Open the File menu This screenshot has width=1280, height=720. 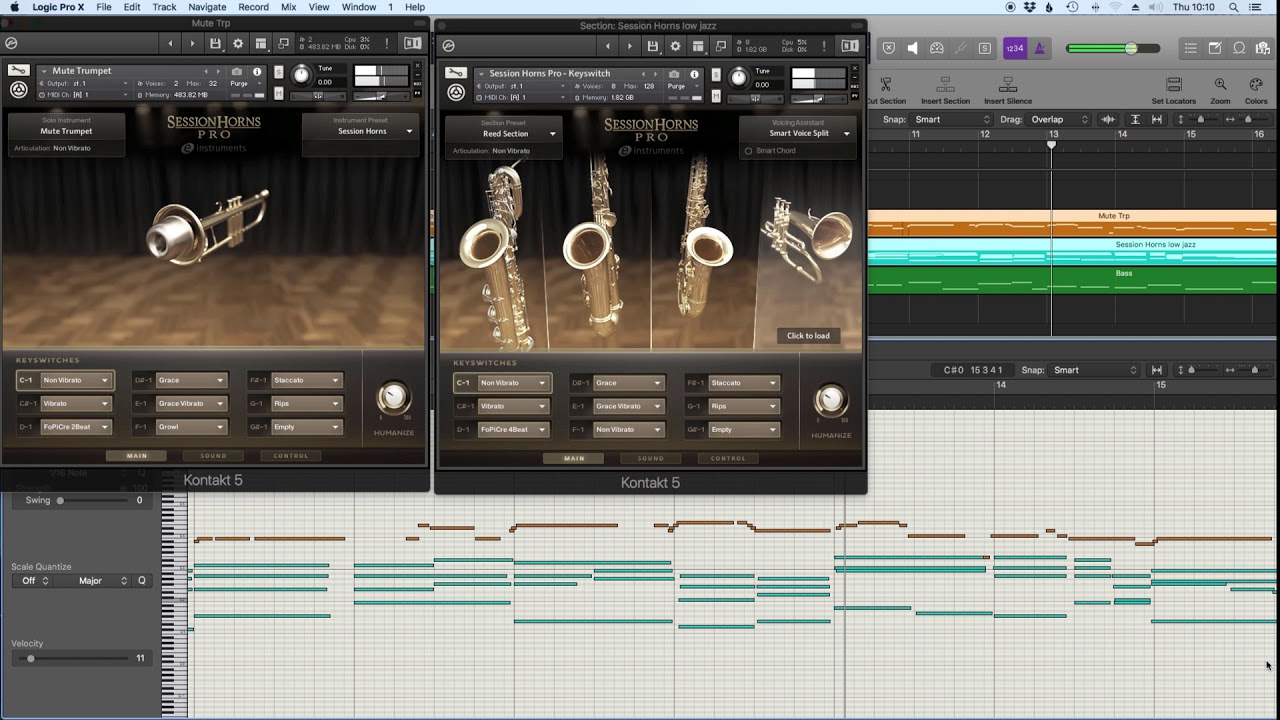(104, 7)
